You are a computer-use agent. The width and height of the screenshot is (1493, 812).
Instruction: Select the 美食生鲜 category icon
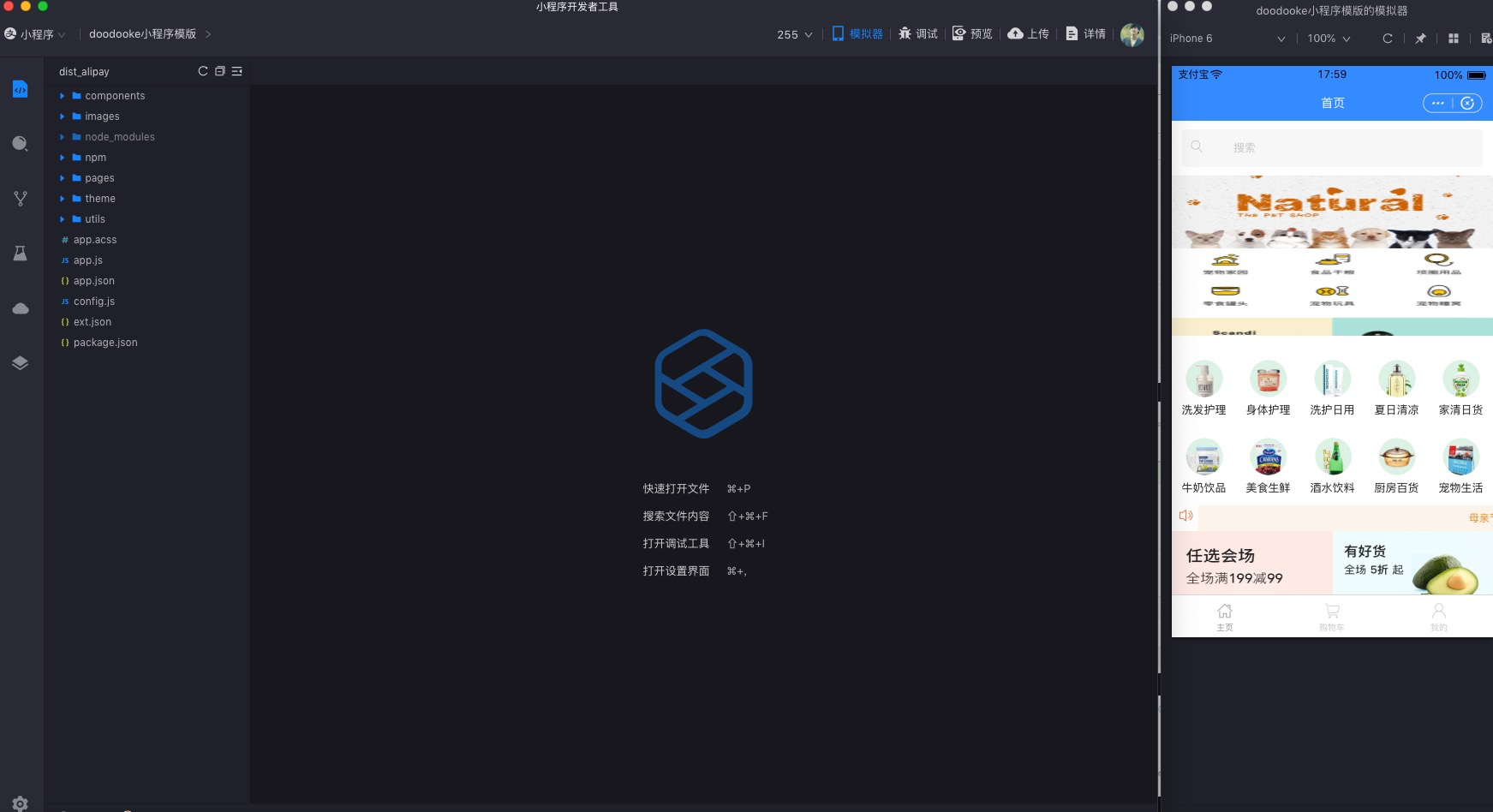point(1268,457)
